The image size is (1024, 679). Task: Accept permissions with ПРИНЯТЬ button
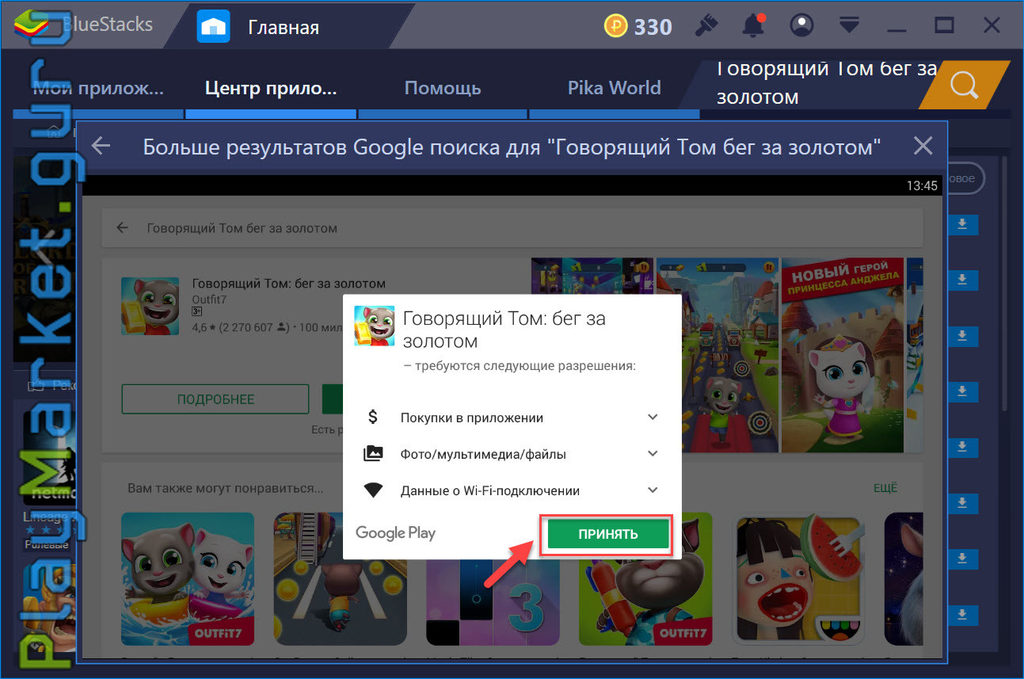(608, 534)
